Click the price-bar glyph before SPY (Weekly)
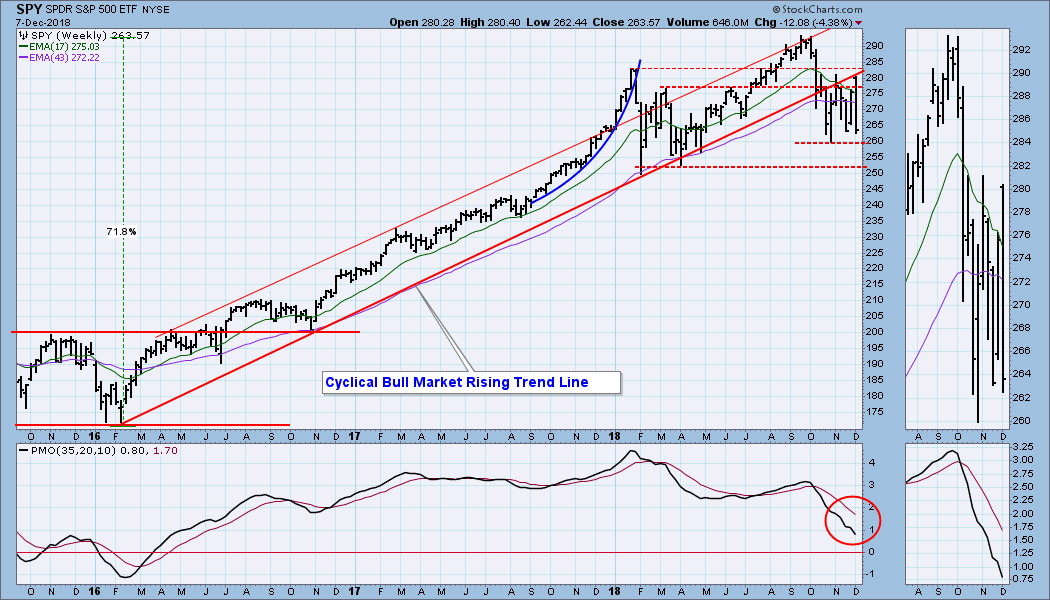The height and width of the screenshot is (600, 1050). coord(23,35)
